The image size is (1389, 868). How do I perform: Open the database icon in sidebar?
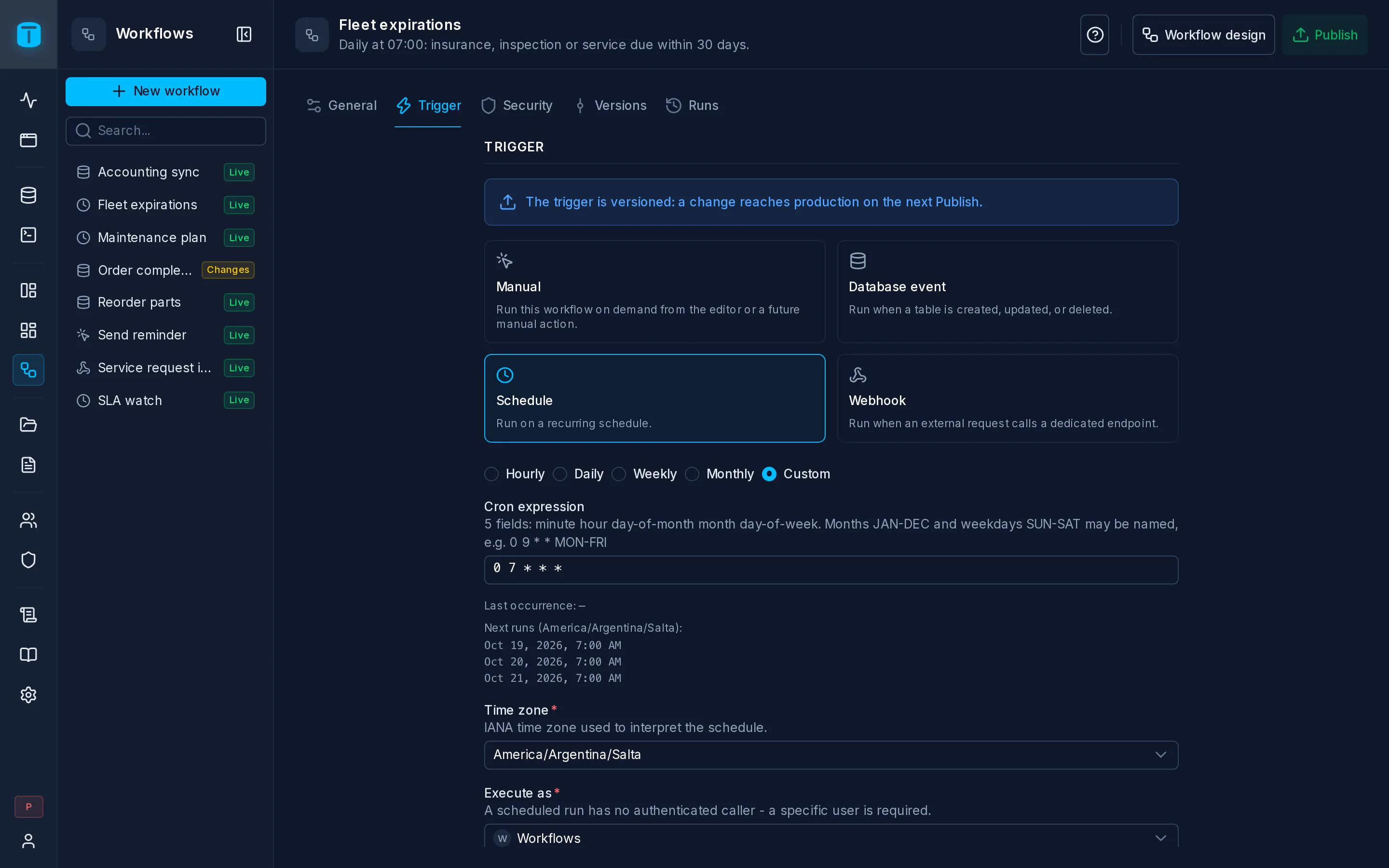[x=28, y=195]
